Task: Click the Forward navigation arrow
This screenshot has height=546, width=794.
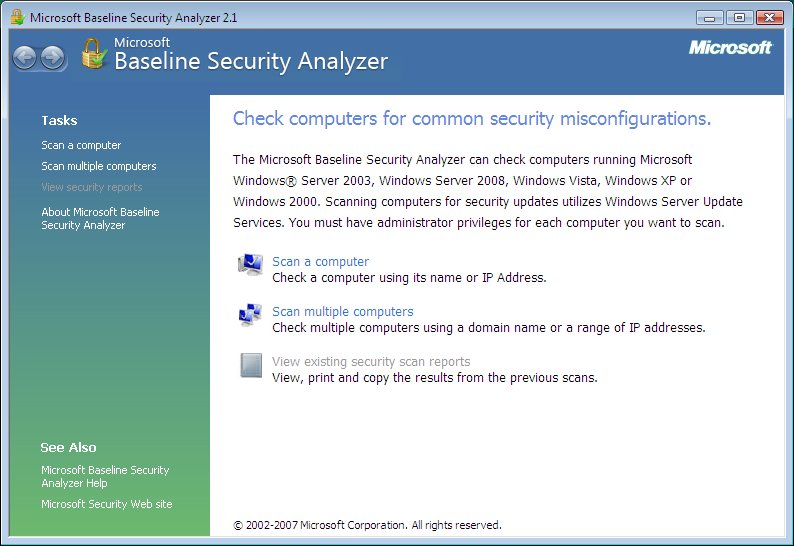Action: 53,58
